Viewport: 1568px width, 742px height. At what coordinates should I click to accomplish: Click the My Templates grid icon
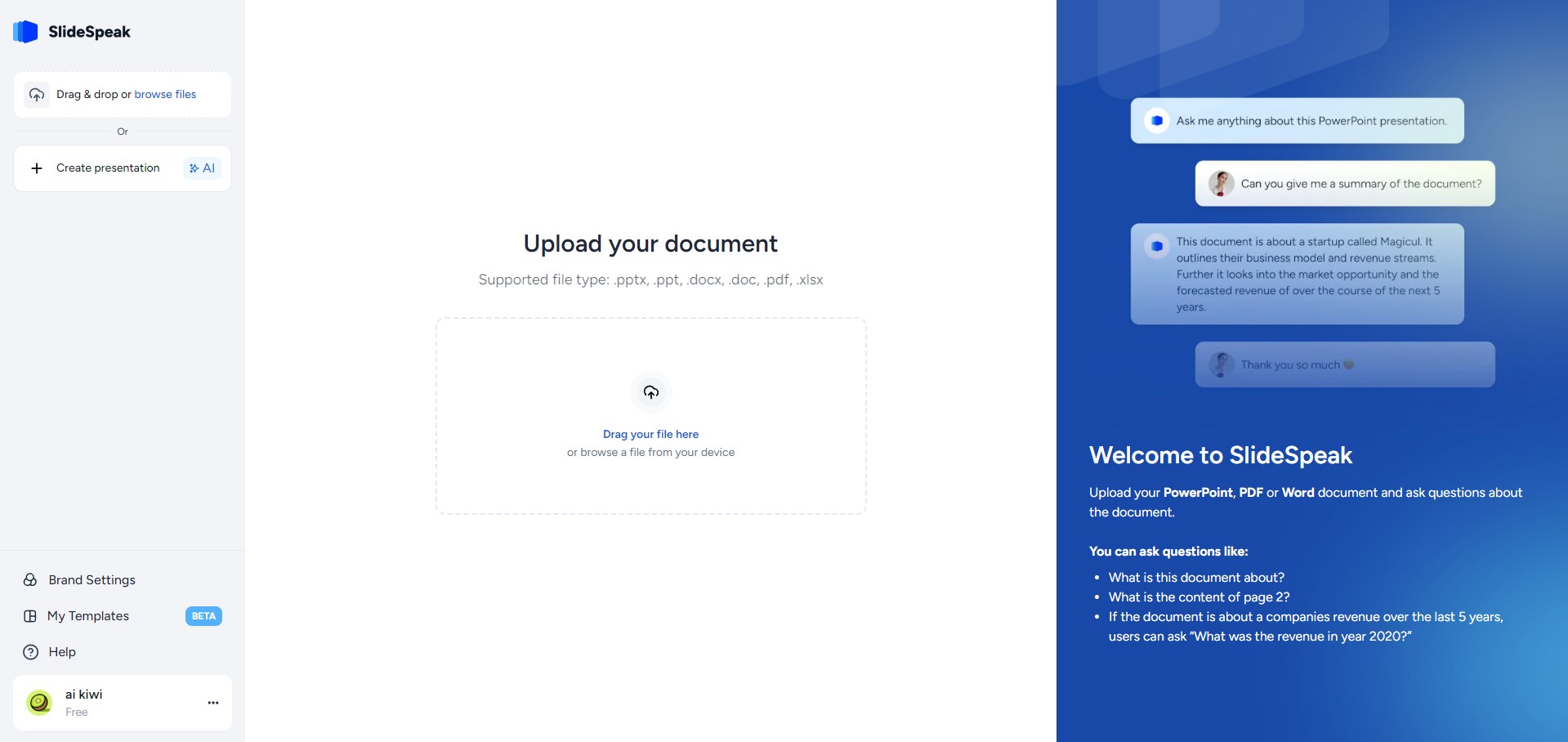(x=30, y=616)
